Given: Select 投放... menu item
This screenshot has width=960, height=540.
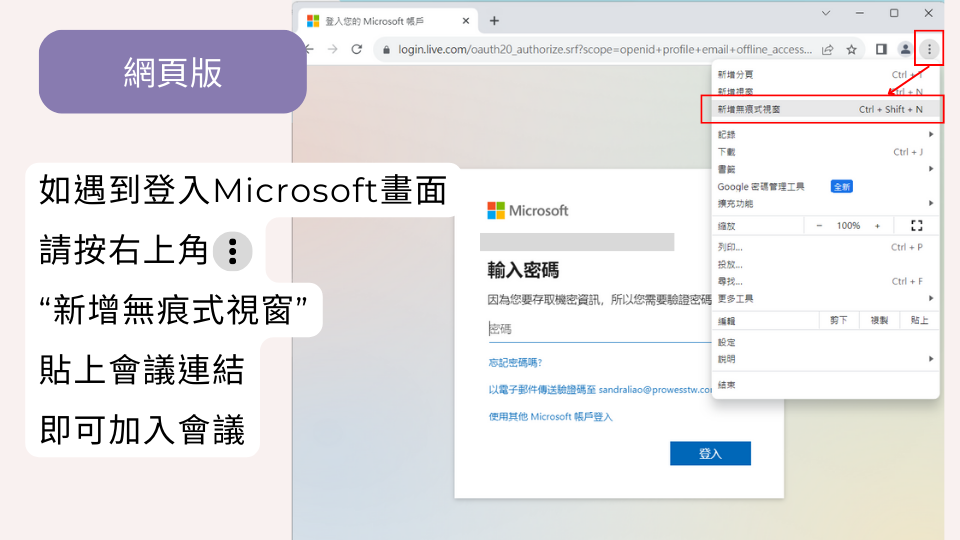Looking at the screenshot, I should coord(825,264).
